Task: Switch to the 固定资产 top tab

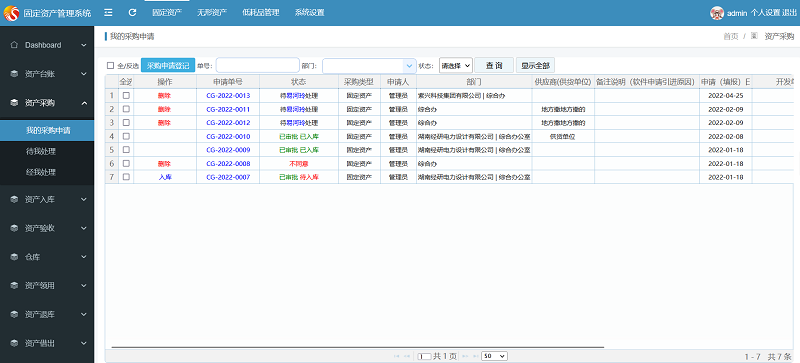Action: 167,13
